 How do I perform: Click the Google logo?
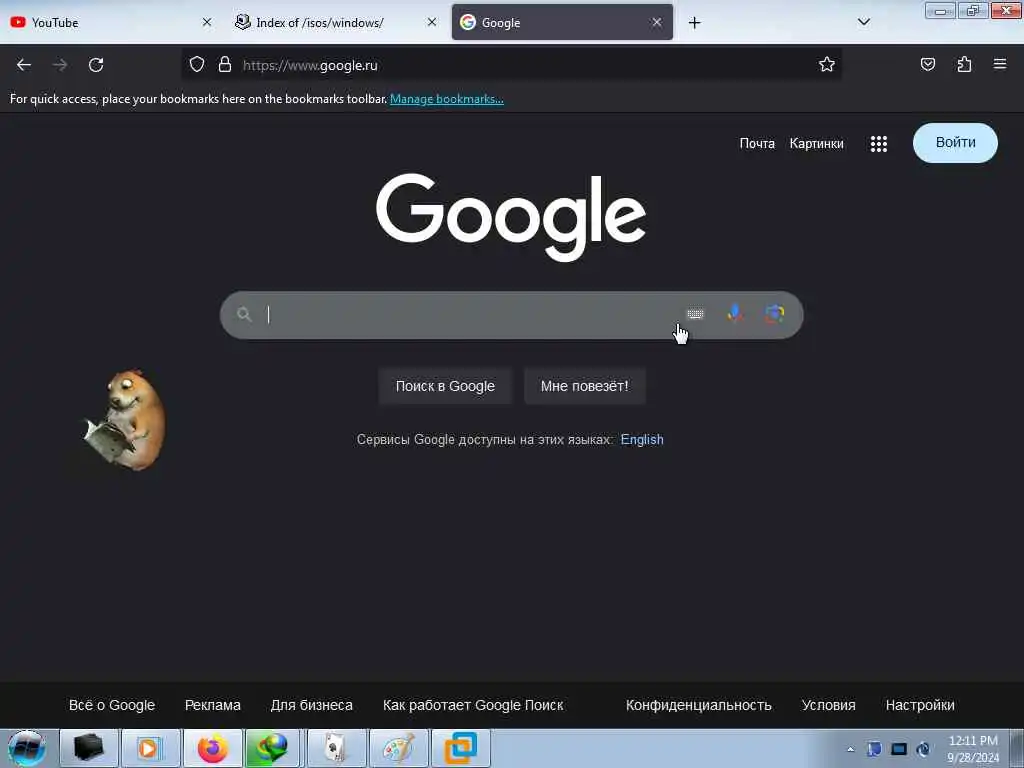click(511, 216)
